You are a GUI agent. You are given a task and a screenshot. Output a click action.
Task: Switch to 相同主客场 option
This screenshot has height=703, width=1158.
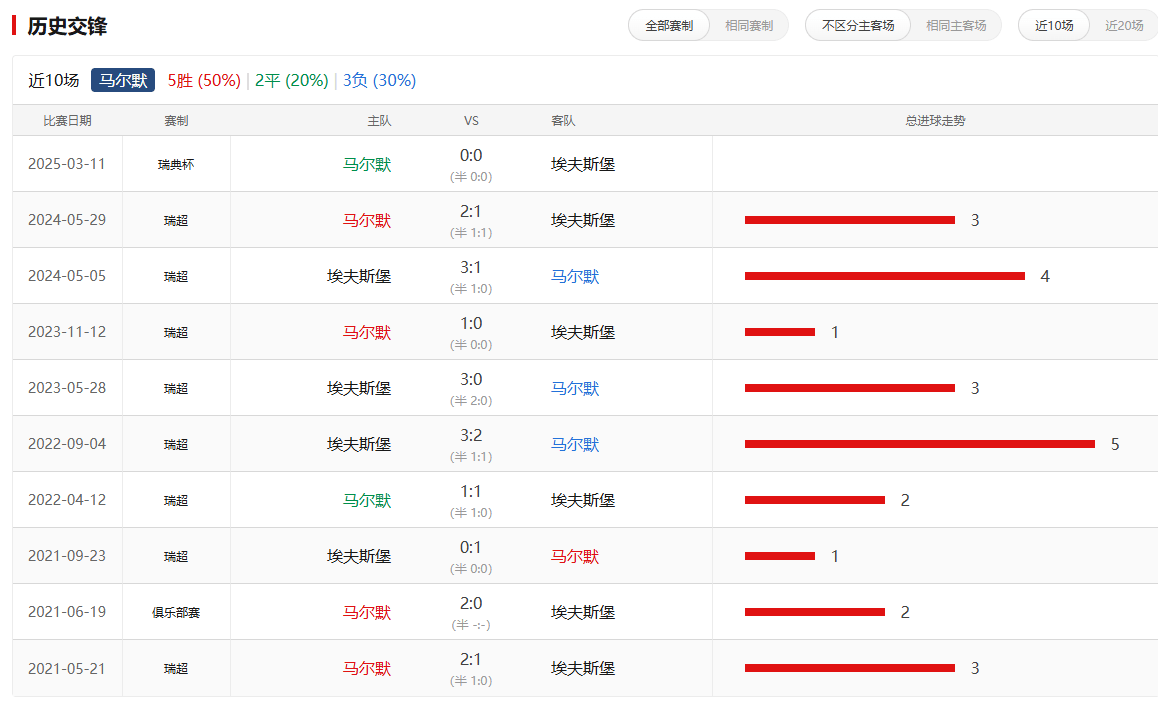pos(956,26)
